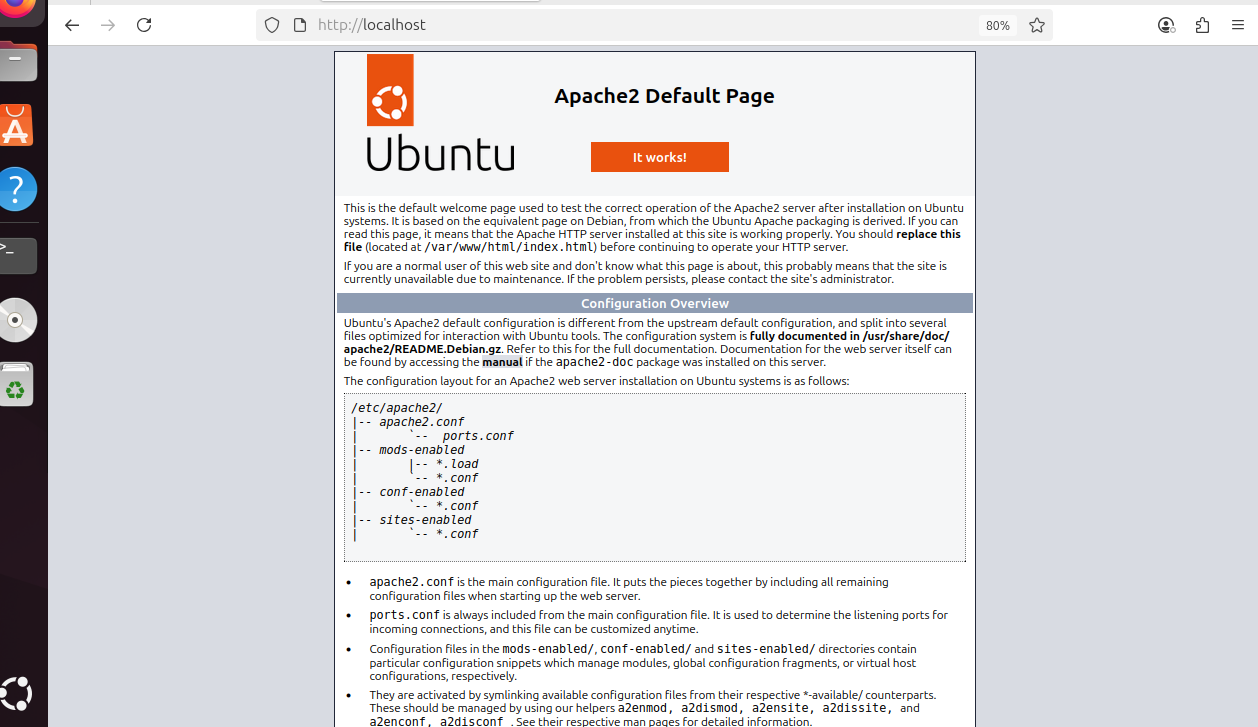Image resolution: width=1258 pixels, height=727 pixels.
Task: Open the shield tracking protection icon
Action: pos(272,25)
